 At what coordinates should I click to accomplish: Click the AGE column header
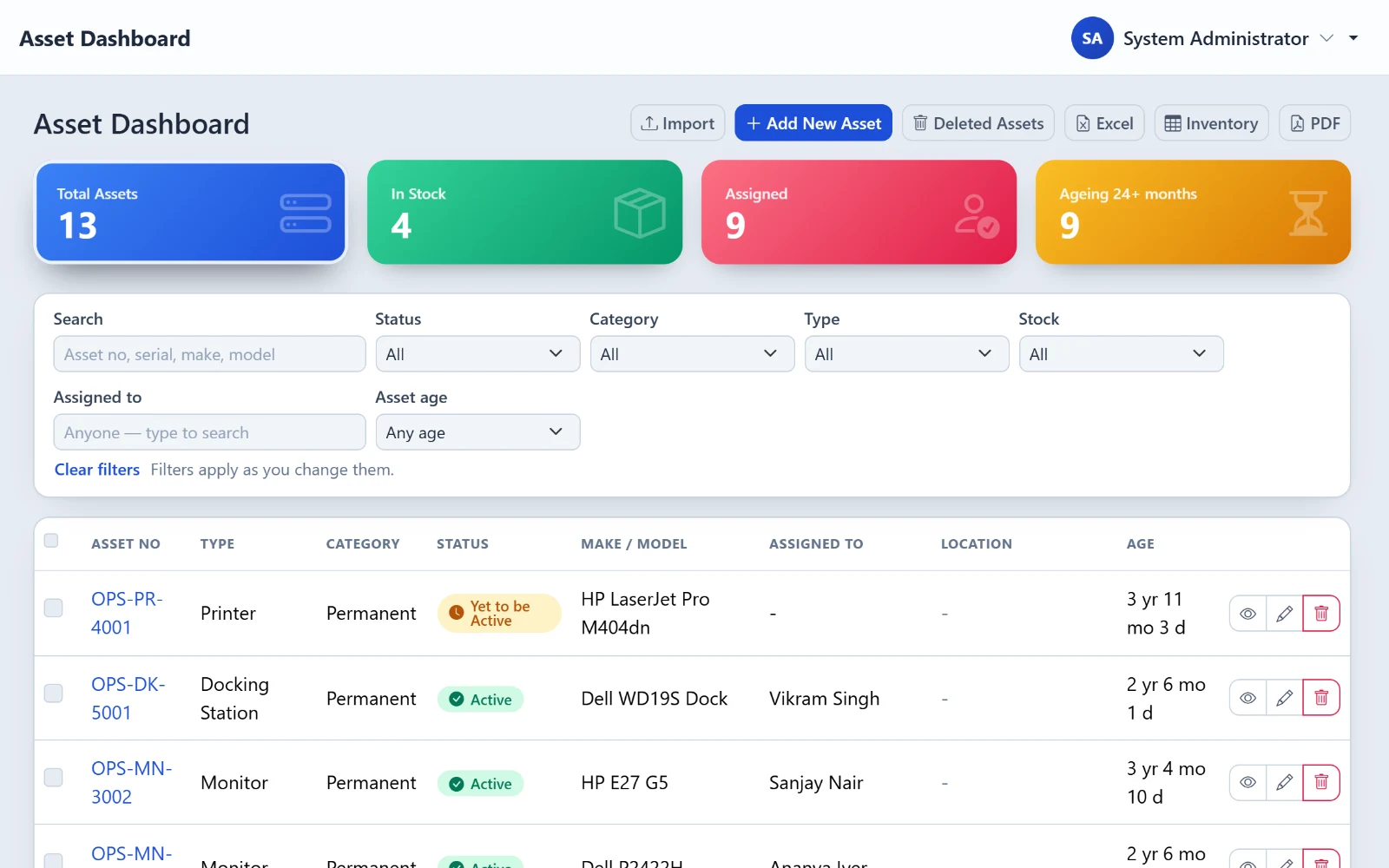tap(1141, 543)
